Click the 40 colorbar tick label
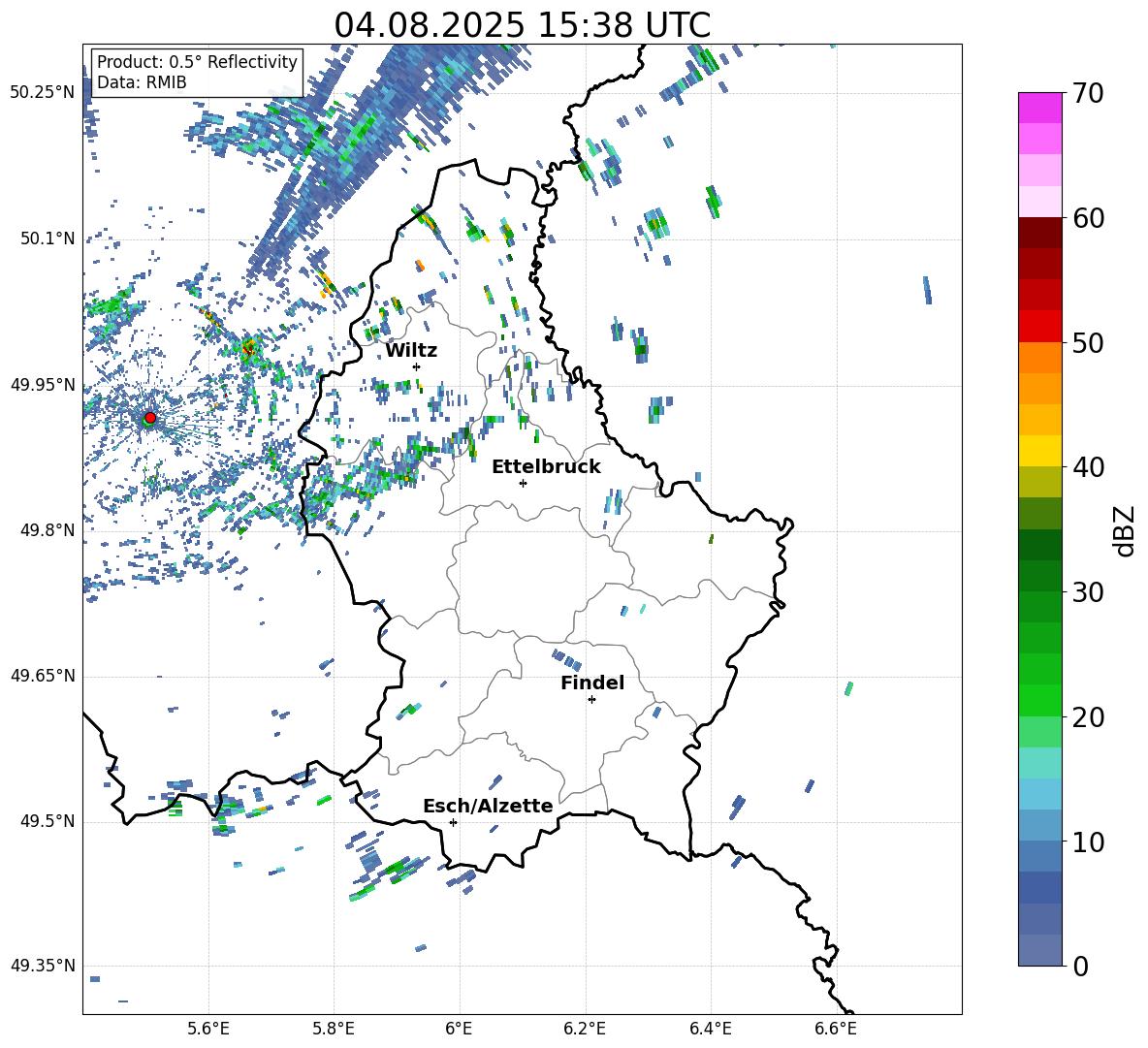 pyautogui.click(x=1088, y=467)
